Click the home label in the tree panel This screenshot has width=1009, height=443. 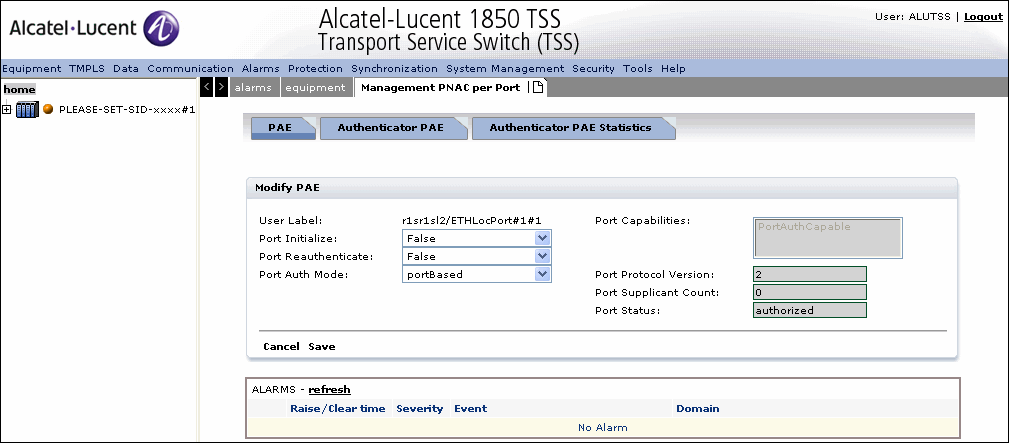(19, 90)
